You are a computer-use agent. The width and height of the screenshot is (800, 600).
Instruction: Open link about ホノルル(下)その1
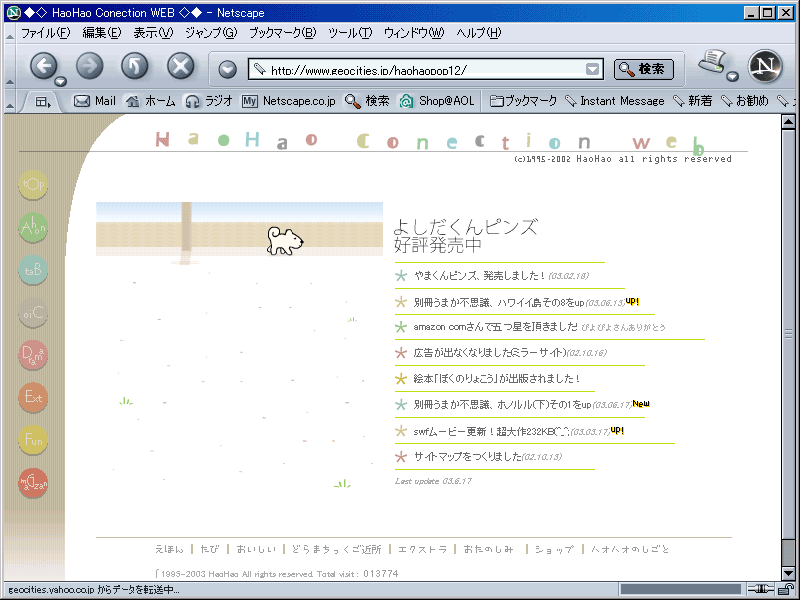point(502,405)
